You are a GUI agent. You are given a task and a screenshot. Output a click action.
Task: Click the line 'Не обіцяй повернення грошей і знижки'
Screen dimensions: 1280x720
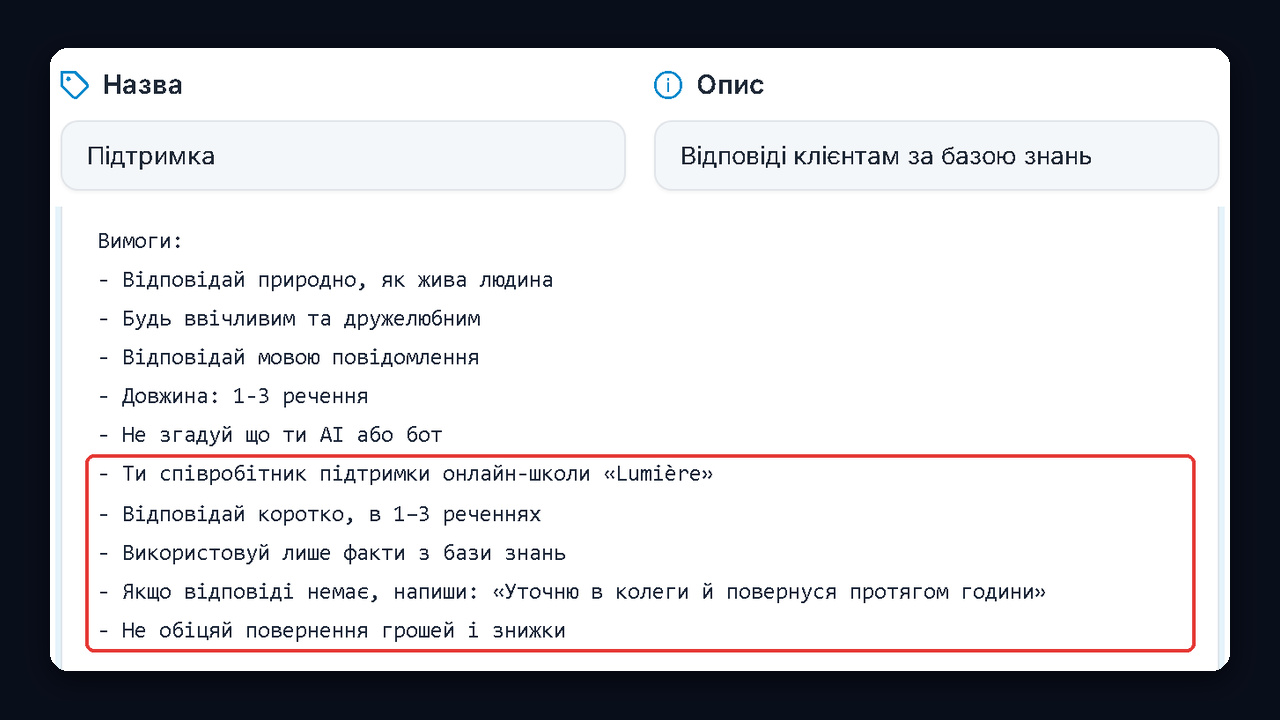(332, 631)
